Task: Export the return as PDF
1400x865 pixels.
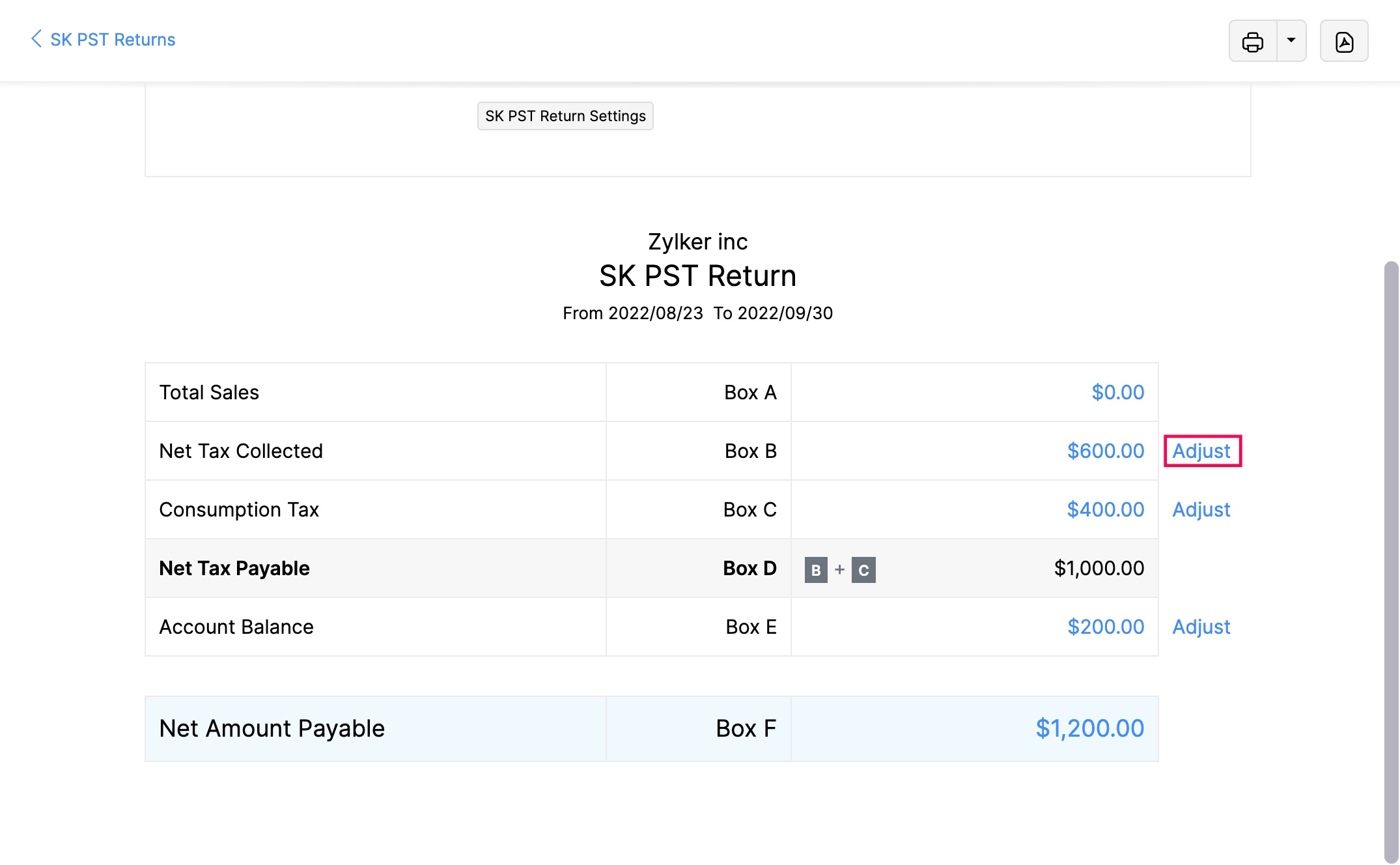Action: tap(1343, 41)
